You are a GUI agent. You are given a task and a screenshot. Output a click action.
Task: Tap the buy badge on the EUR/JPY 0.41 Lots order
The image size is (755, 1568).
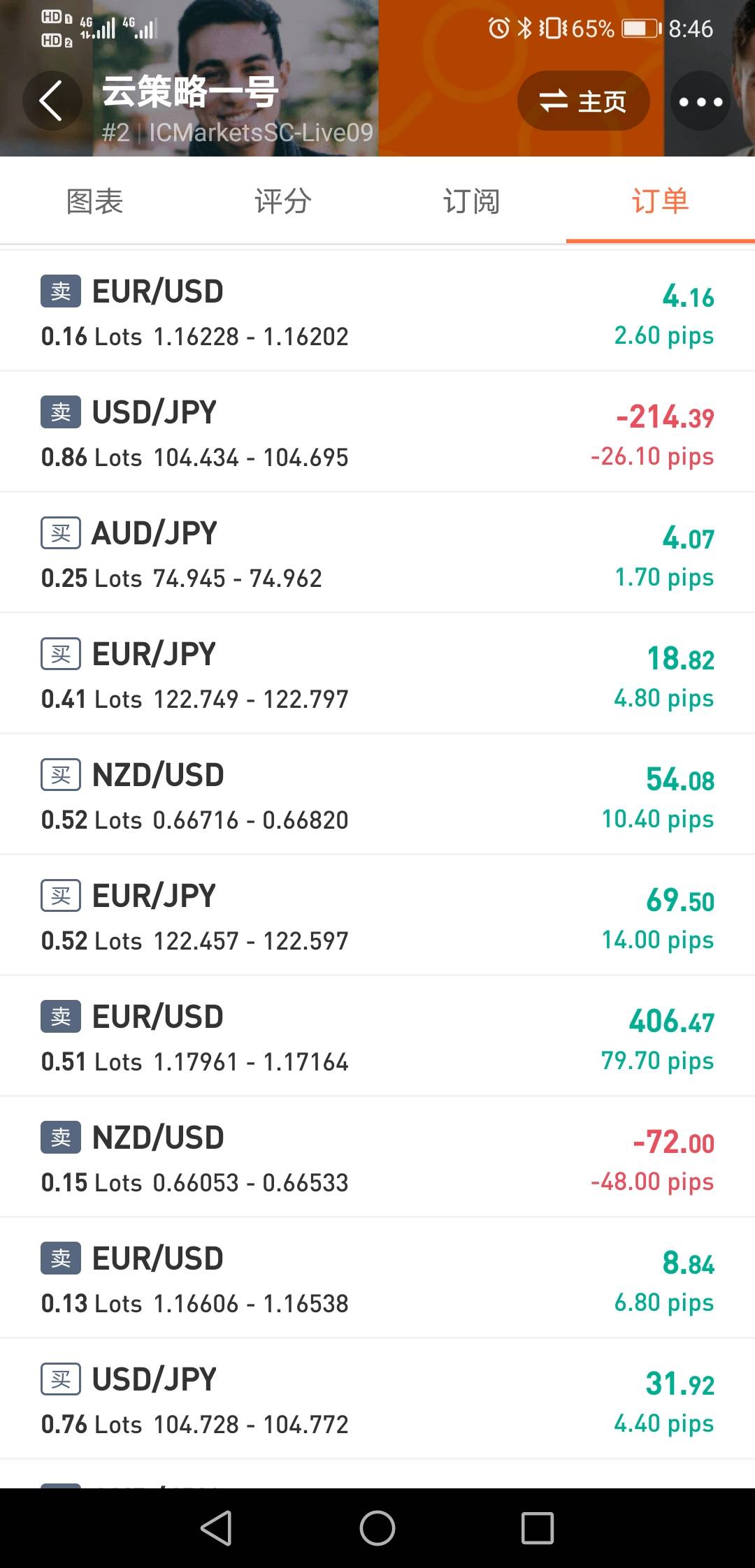[61, 654]
